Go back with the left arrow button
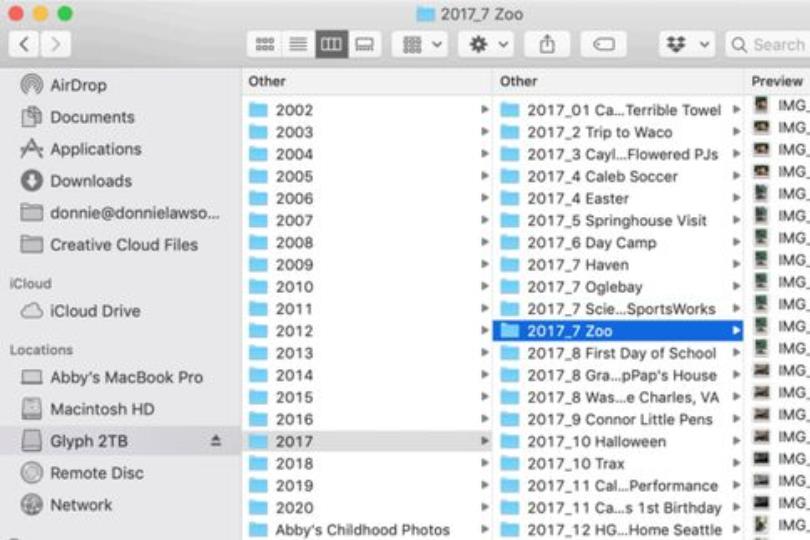This screenshot has width=810, height=540. pyautogui.click(x=24, y=44)
